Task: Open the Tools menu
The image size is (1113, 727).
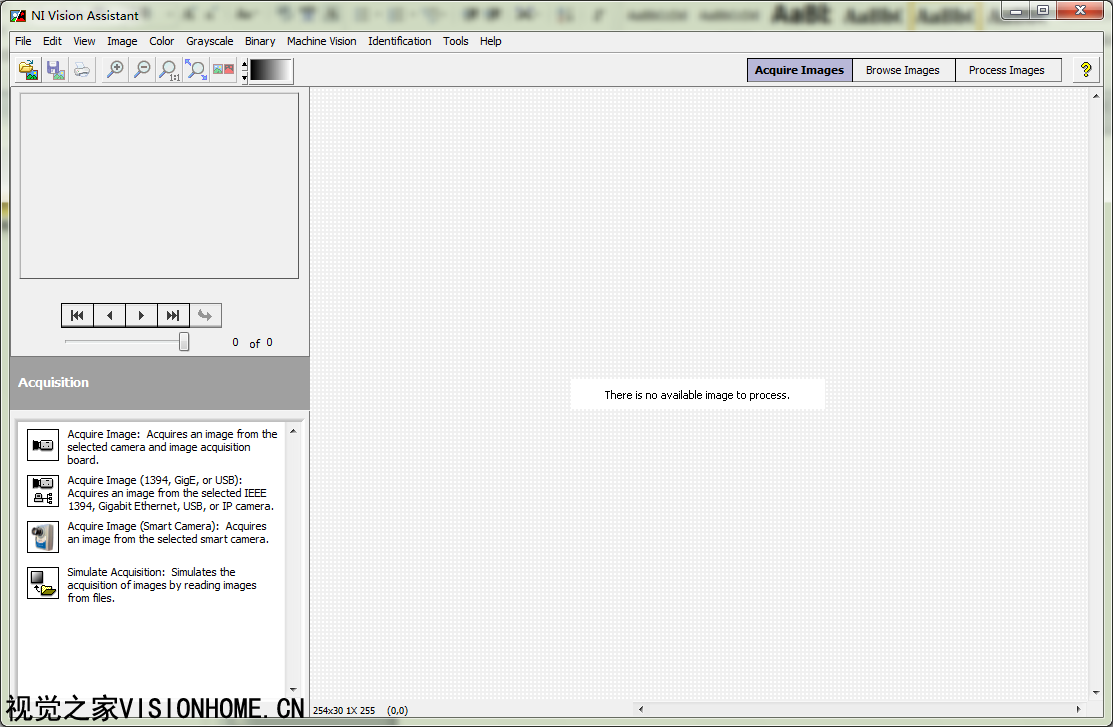Action: click(456, 41)
